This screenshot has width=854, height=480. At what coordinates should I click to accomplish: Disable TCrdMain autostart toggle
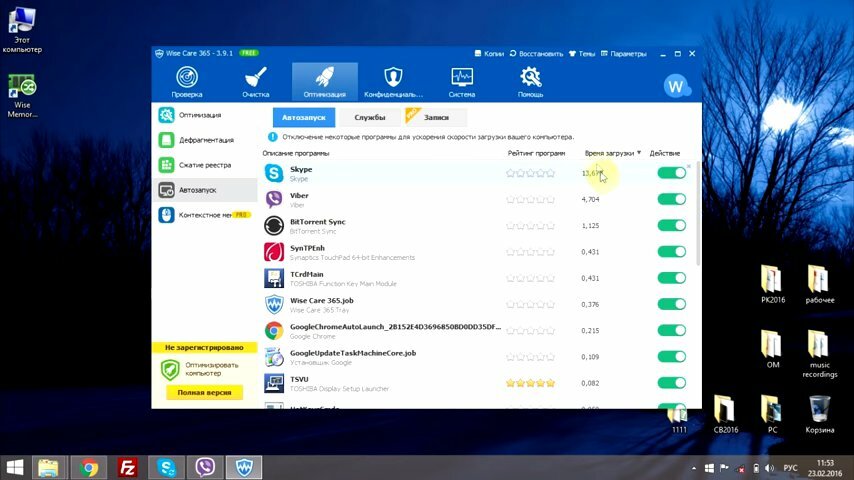point(672,277)
